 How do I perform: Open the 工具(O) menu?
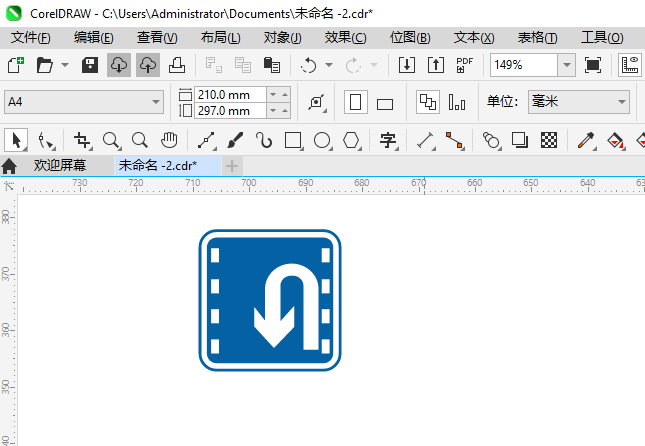click(x=602, y=38)
